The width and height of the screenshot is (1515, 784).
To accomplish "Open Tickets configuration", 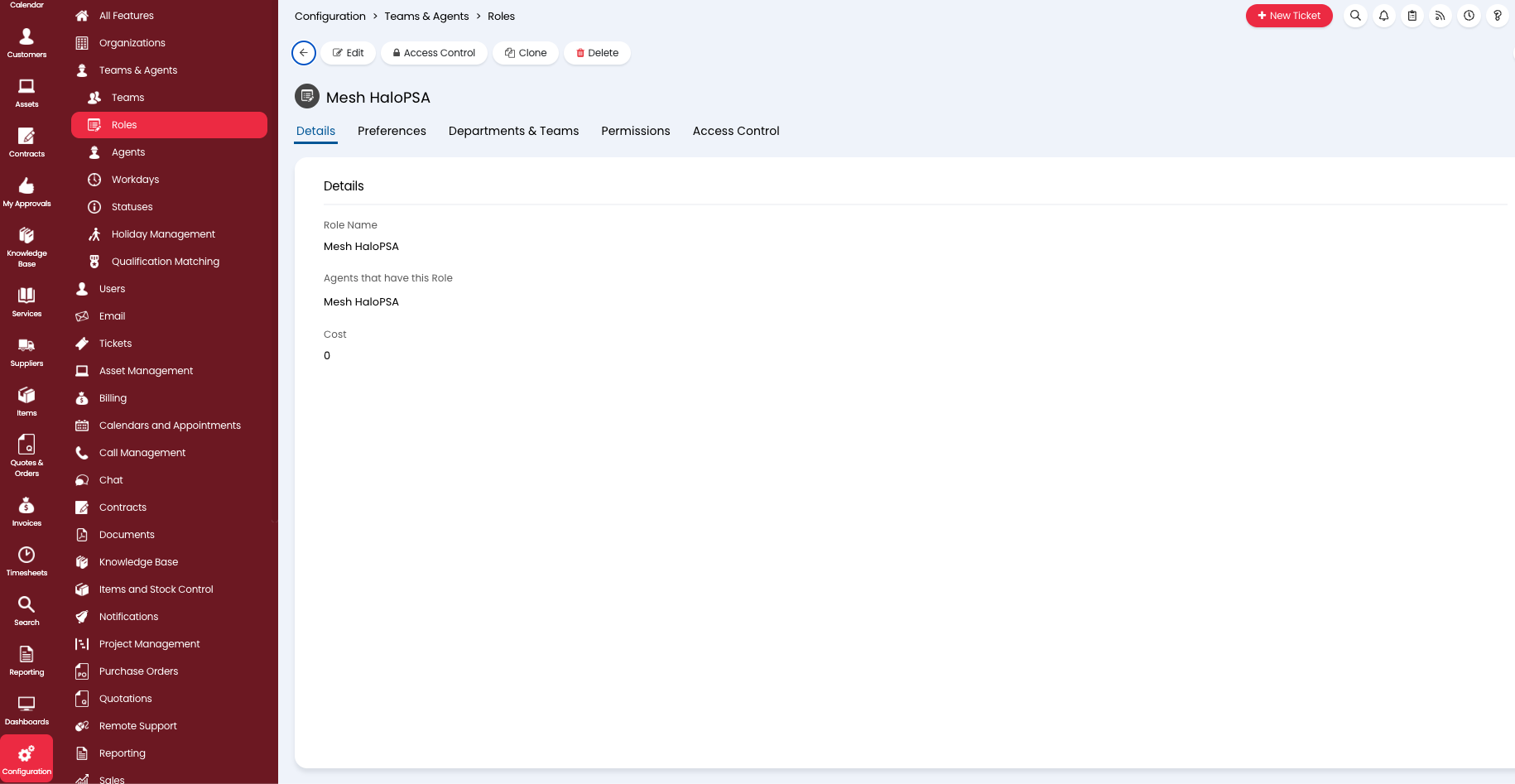I will pyautogui.click(x=170, y=344).
